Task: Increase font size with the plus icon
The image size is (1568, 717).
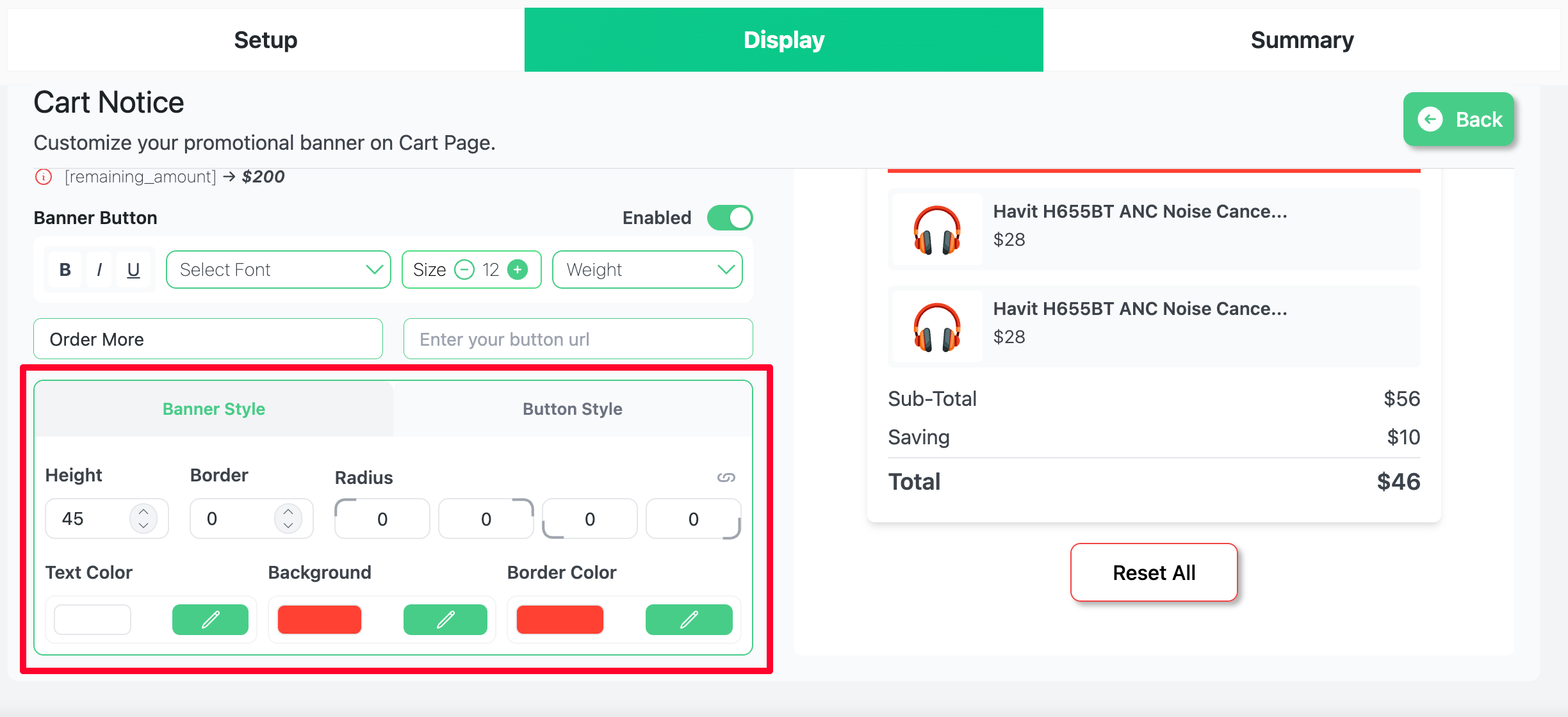Action: pyautogui.click(x=517, y=270)
